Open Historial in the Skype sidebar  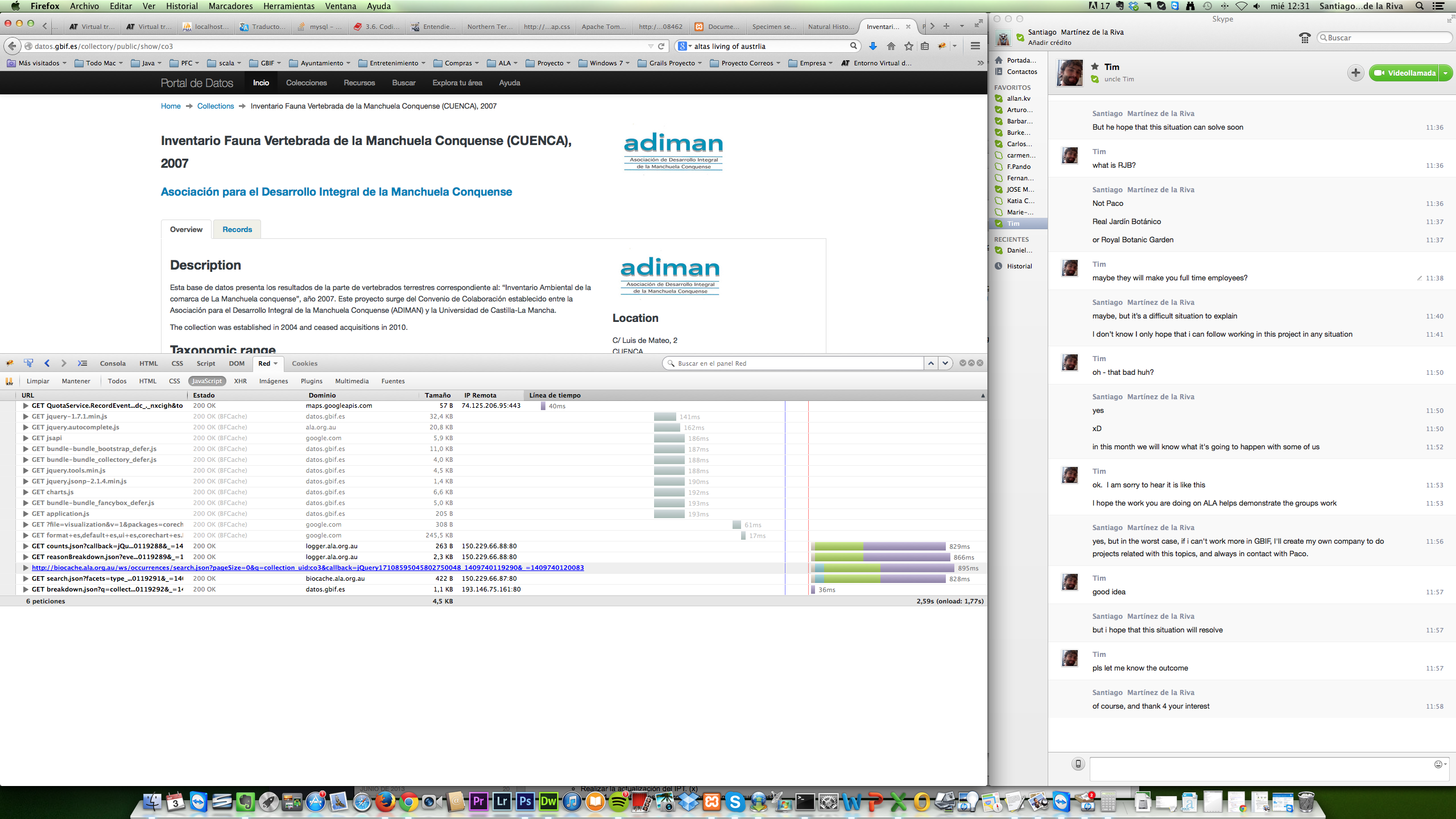(x=1019, y=266)
